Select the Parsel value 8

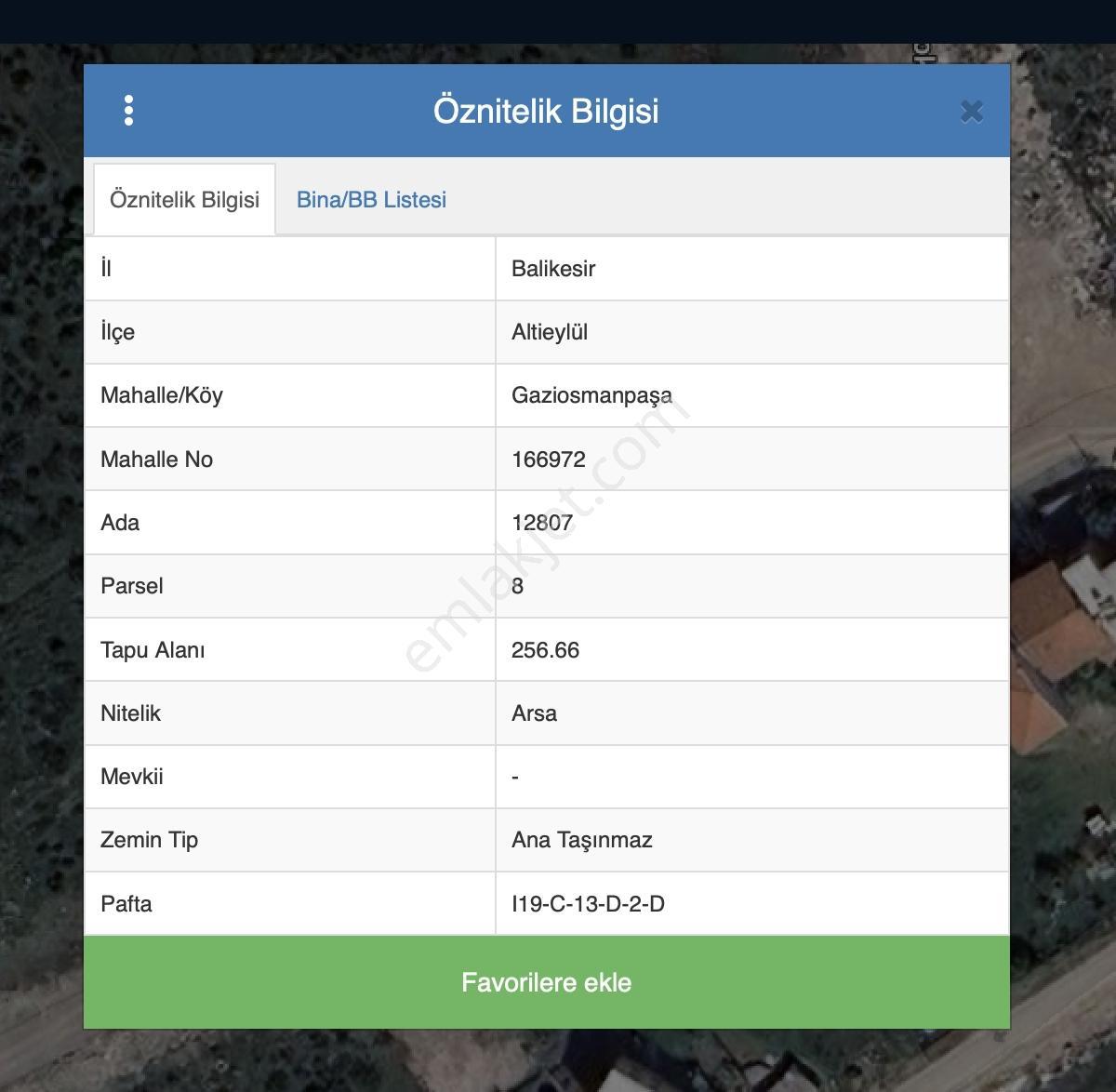(x=517, y=586)
